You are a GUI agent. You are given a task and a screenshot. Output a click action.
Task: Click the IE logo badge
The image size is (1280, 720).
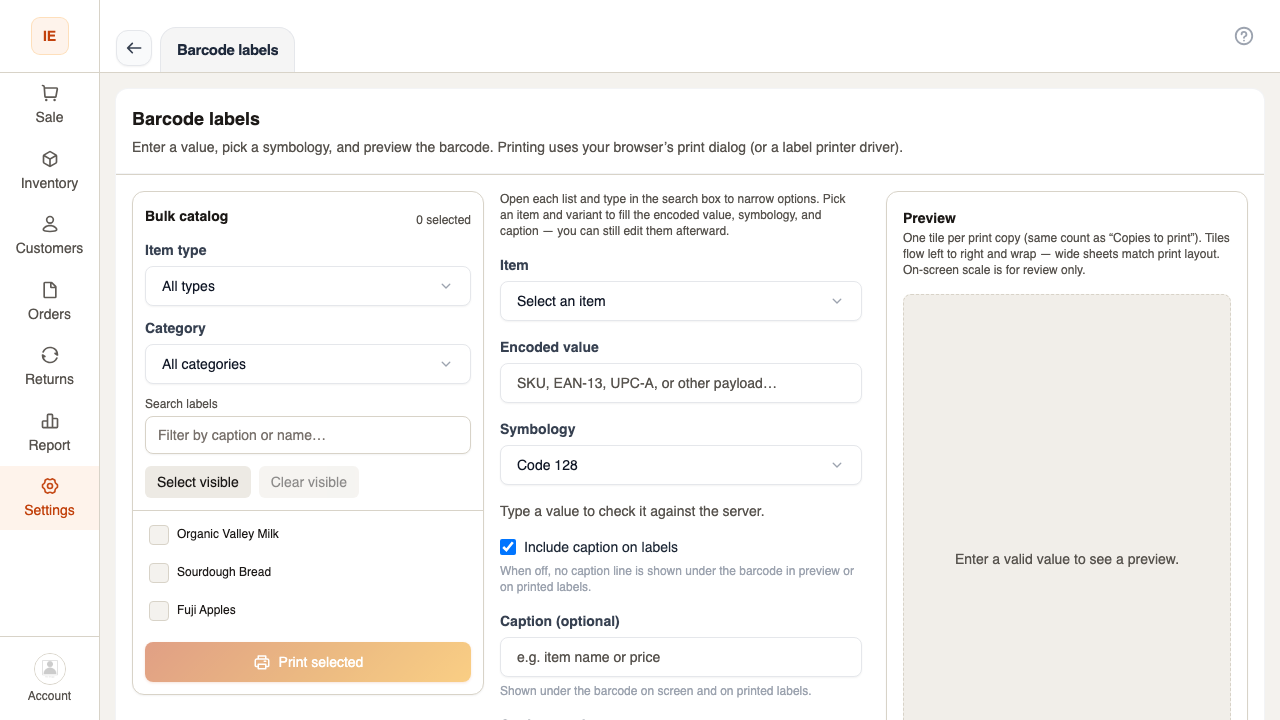[49, 36]
